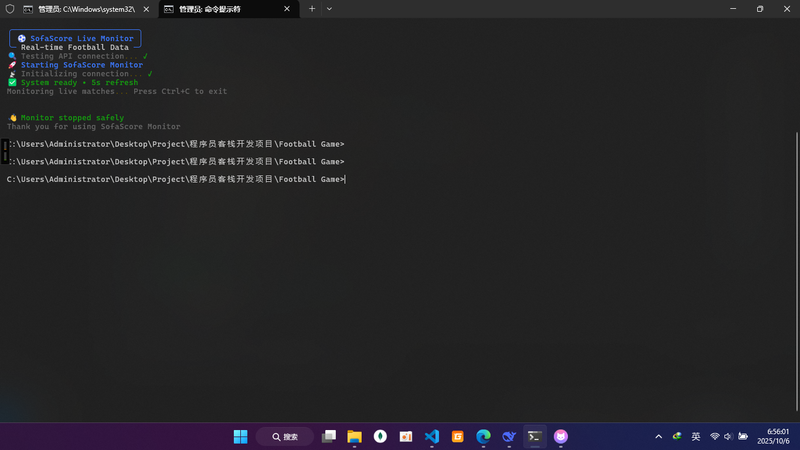Open File Explorer from taskbar
The width and height of the screenshot is (800, 450).
354,437
